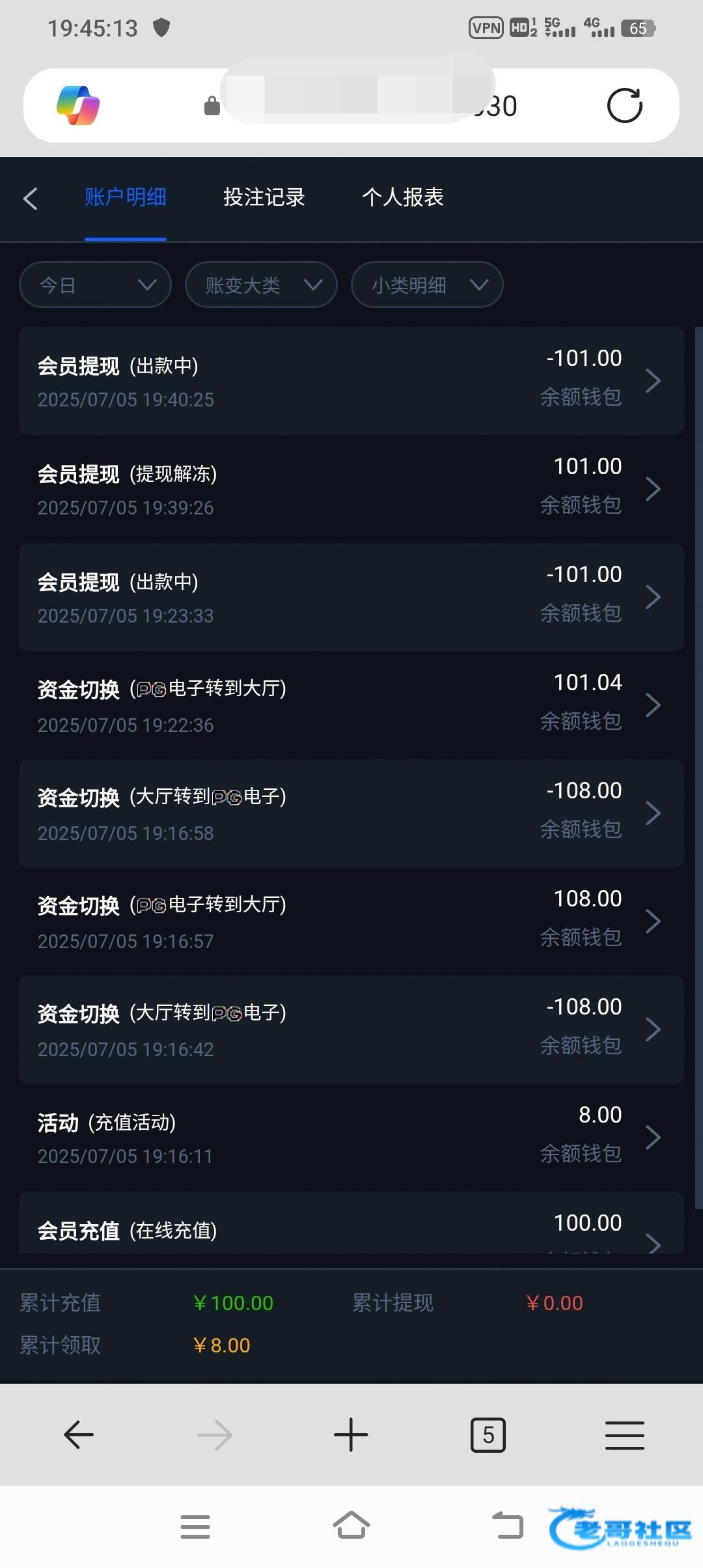
Task: Open a new tab with plus icon
Action: click(x=351, y=1435)
